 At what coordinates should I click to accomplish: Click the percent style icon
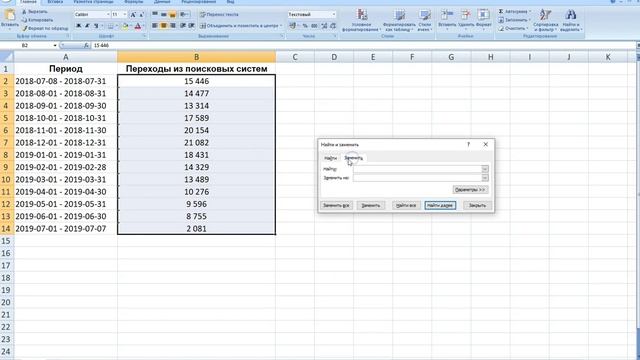[305, 26]
